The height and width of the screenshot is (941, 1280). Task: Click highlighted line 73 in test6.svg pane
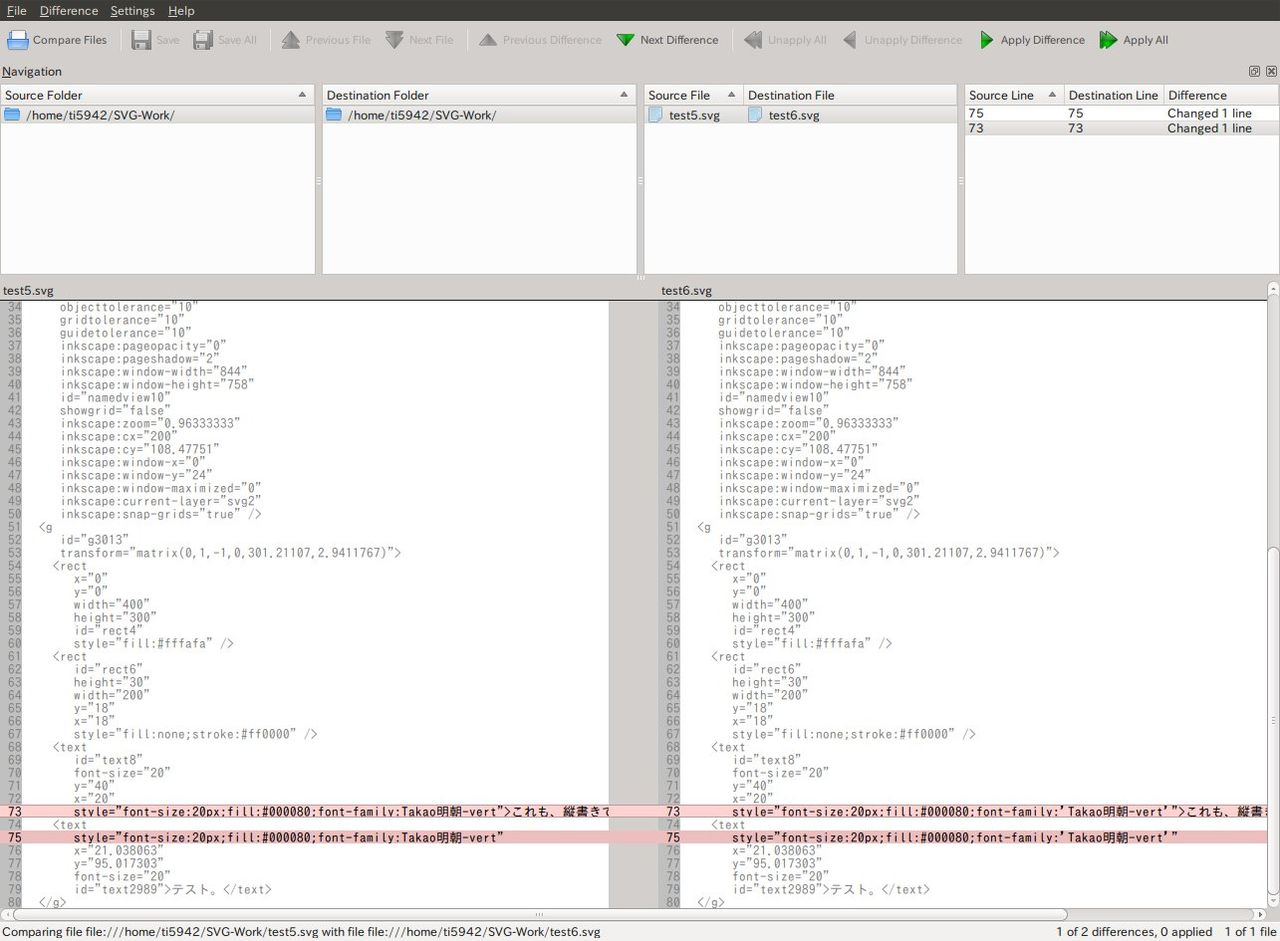(962, 812)
